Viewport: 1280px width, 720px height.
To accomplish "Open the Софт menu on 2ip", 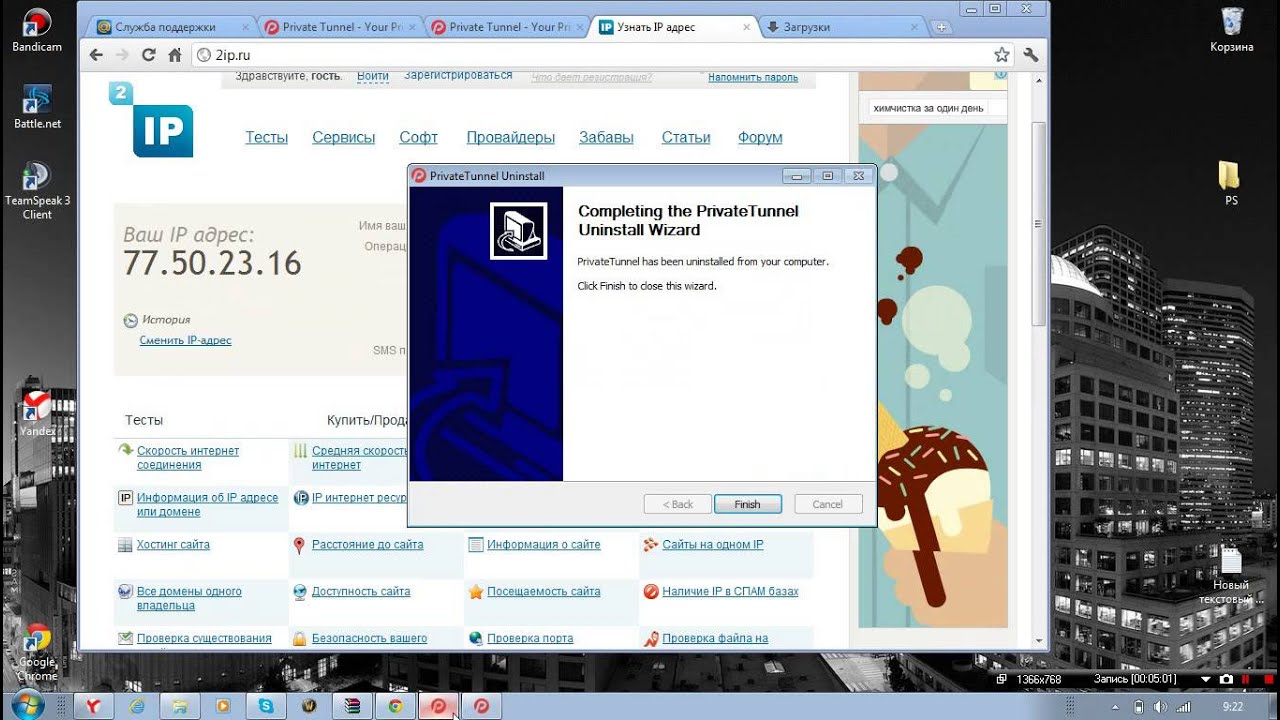I will 419,138.
